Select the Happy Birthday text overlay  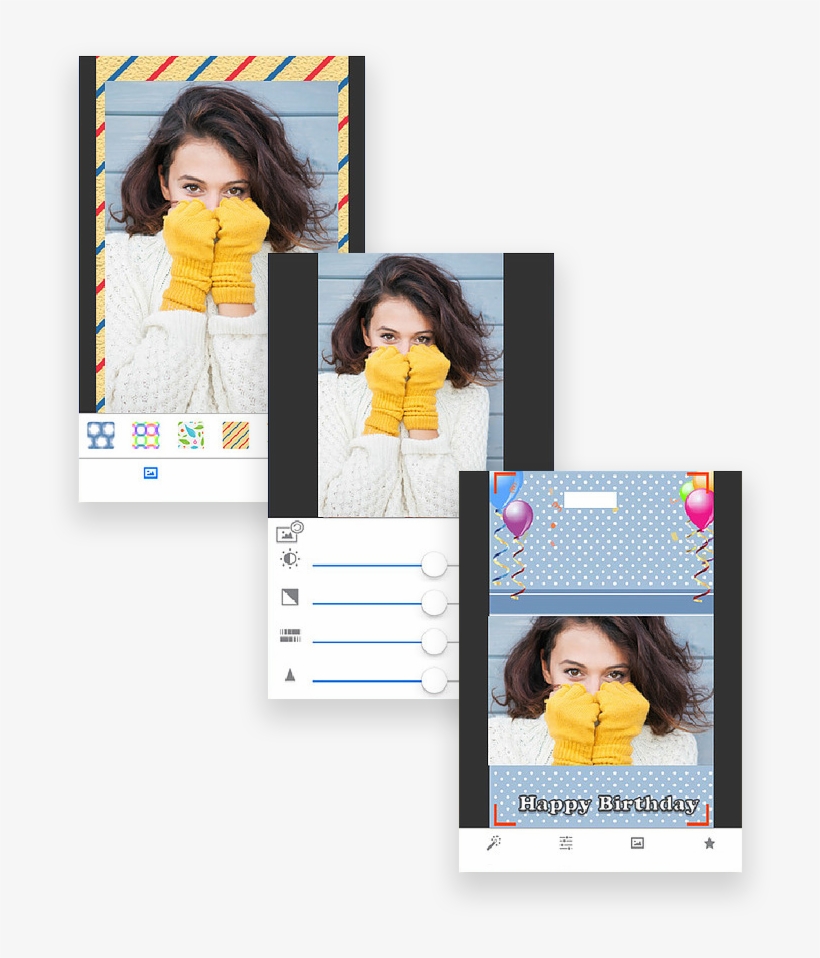(x=608, y=804)
